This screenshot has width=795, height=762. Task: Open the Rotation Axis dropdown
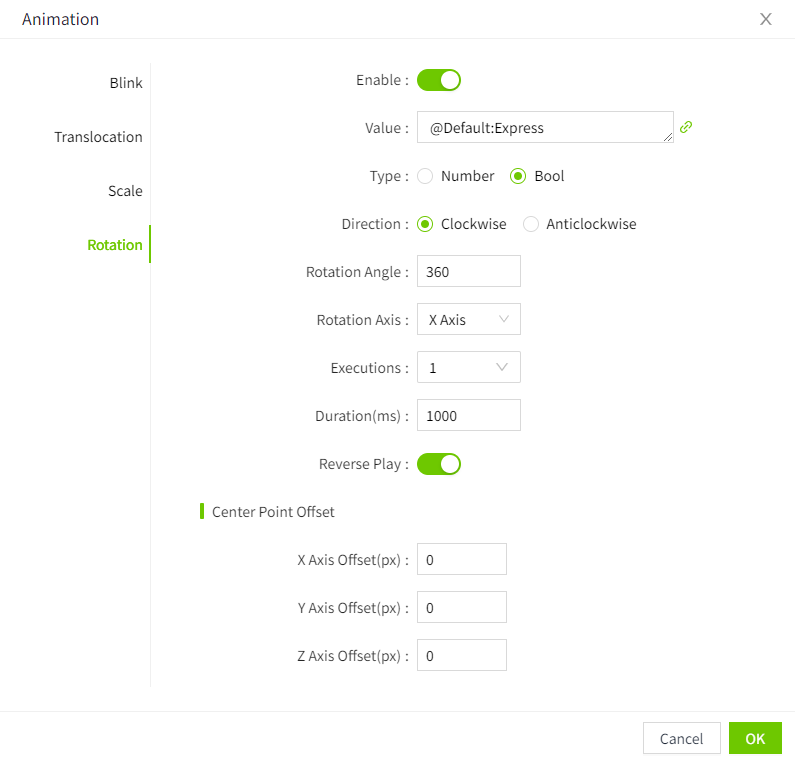468,320
